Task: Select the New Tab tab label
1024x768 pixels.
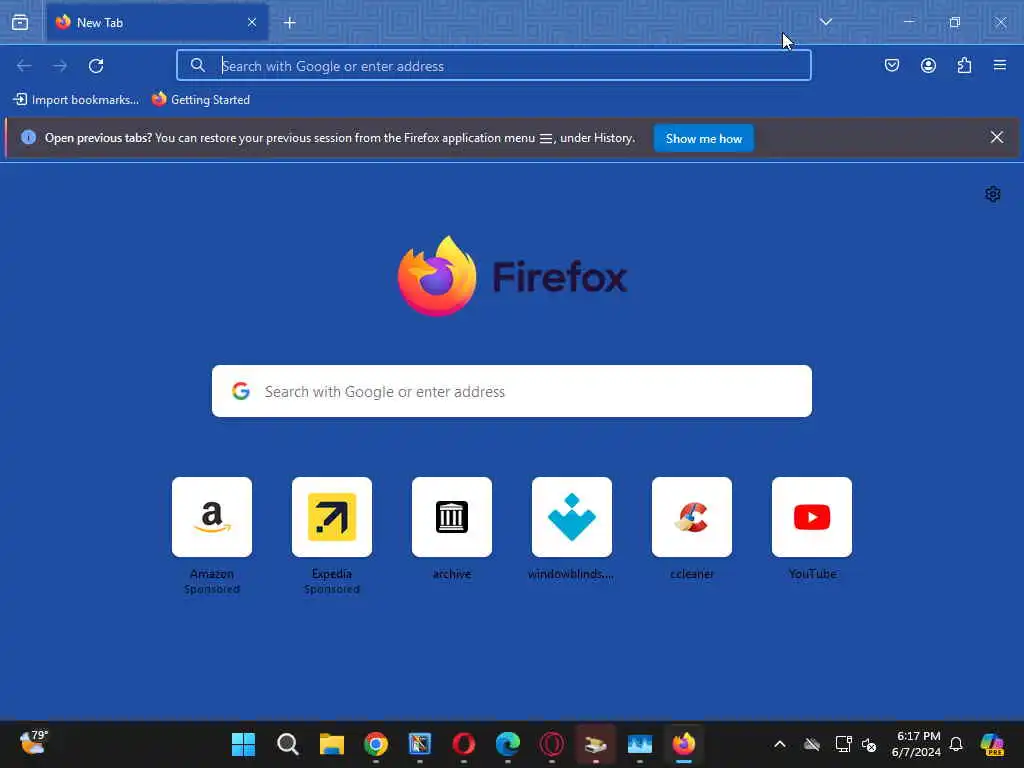Action: pyautogui.click(x=100, y=23)
